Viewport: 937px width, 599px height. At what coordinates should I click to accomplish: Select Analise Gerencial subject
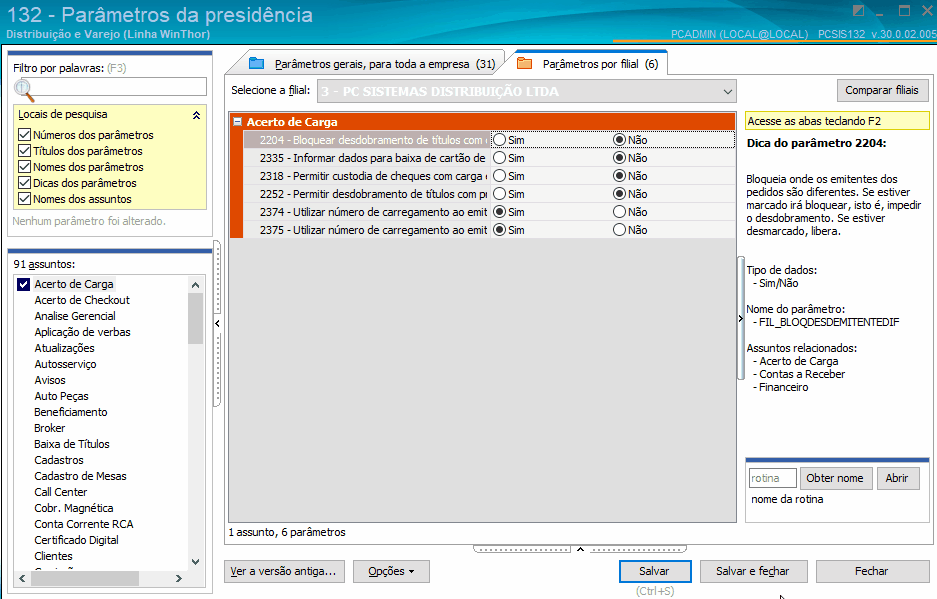click(75, 316)
